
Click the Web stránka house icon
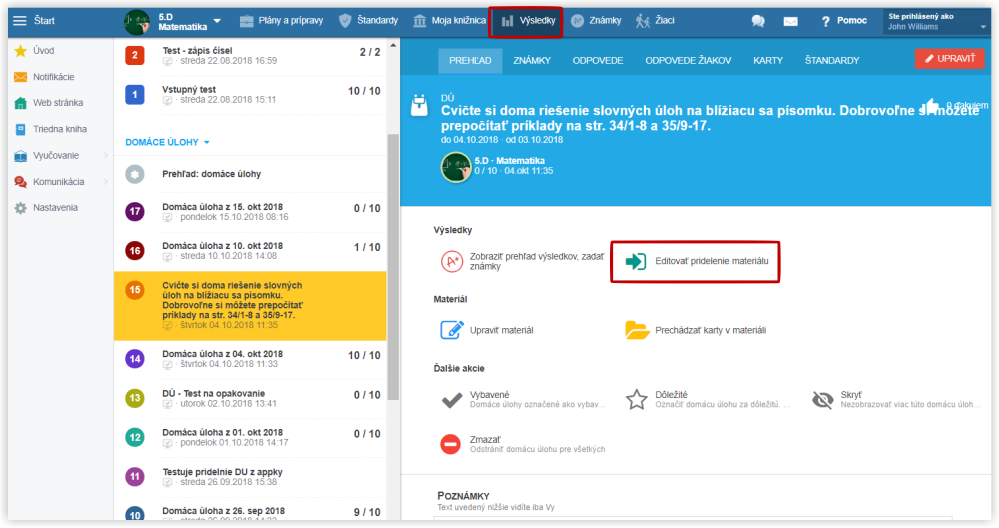click(x=20, y=103)
